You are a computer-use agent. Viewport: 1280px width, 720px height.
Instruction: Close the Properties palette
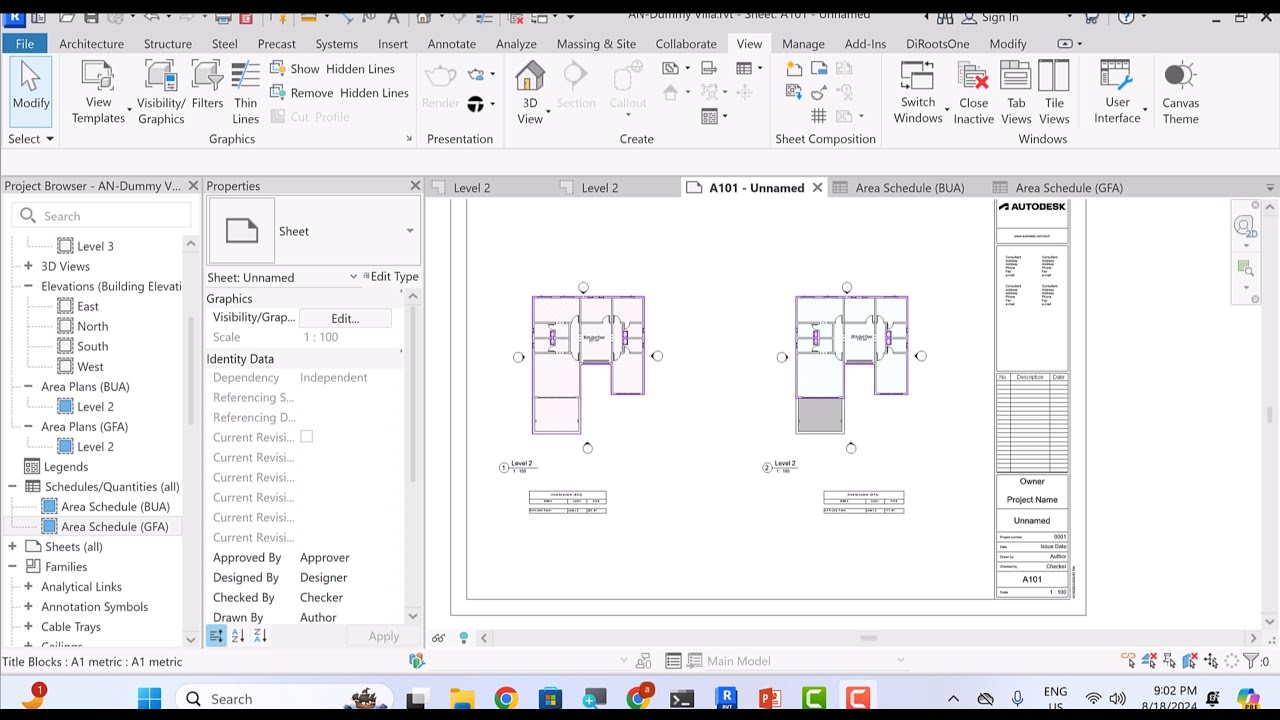coord(415,186)
